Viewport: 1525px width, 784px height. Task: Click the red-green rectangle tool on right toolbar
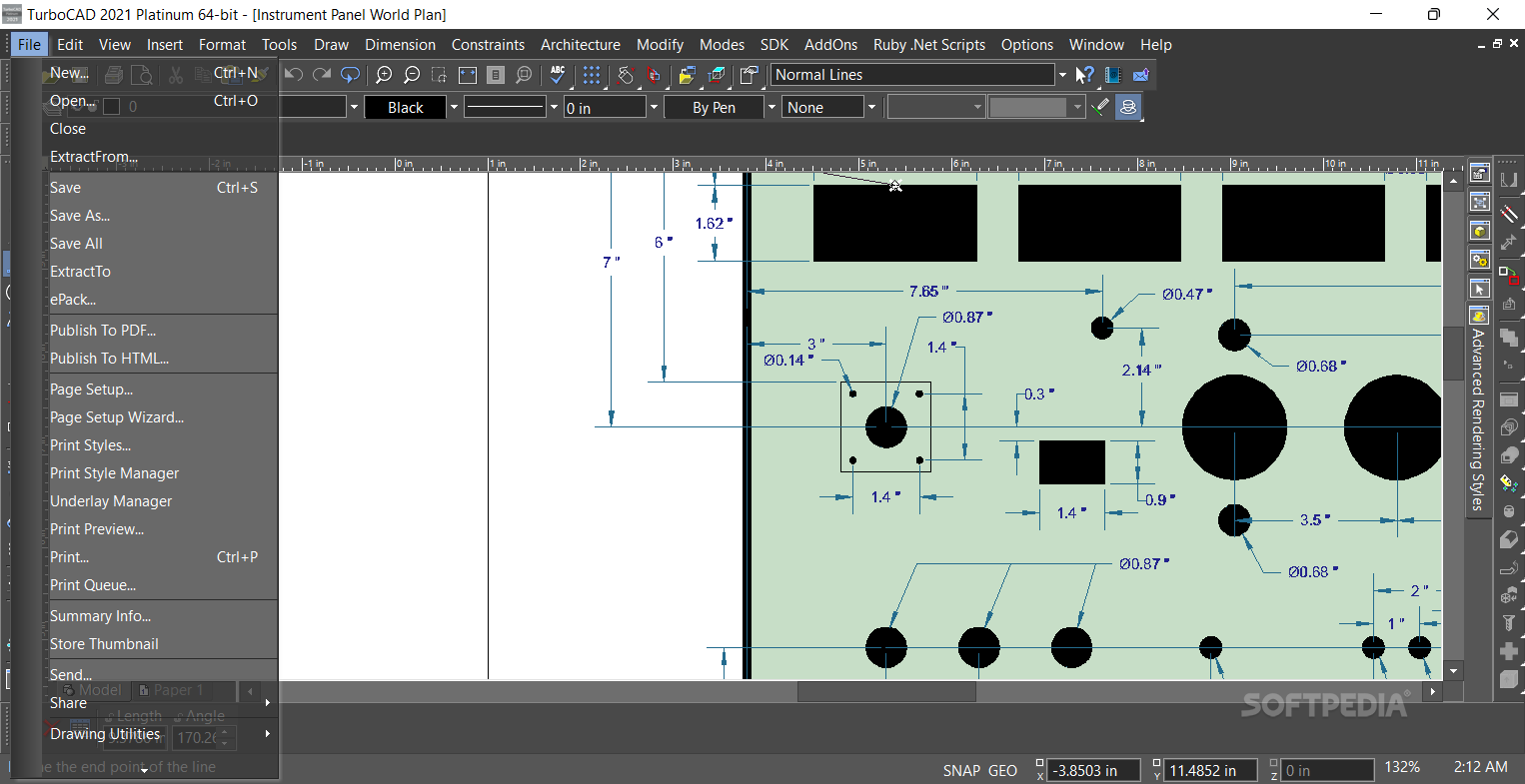pyautogui.click(x=1509, y=274)
